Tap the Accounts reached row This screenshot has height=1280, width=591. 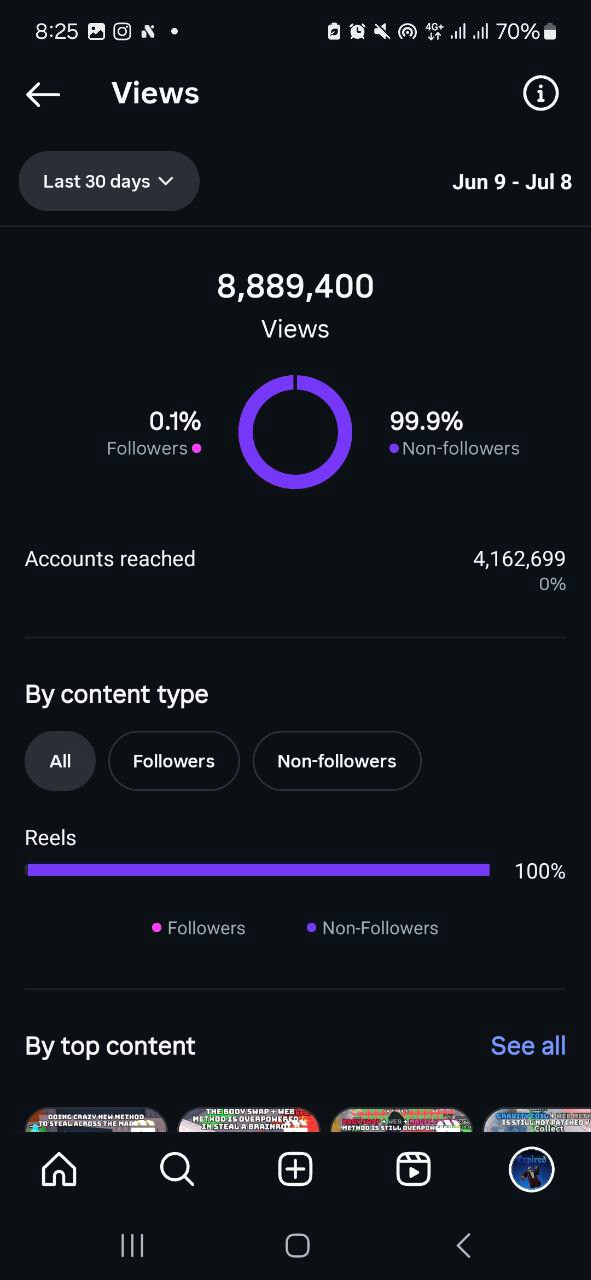click(295, 570)
